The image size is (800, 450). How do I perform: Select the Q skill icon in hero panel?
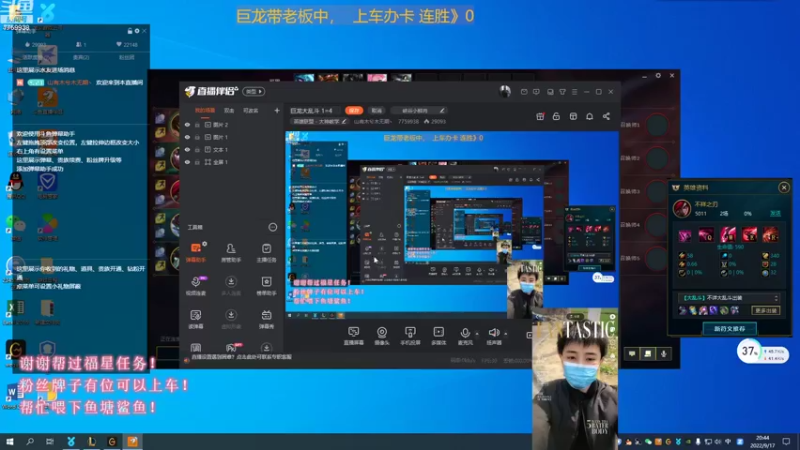706,235
